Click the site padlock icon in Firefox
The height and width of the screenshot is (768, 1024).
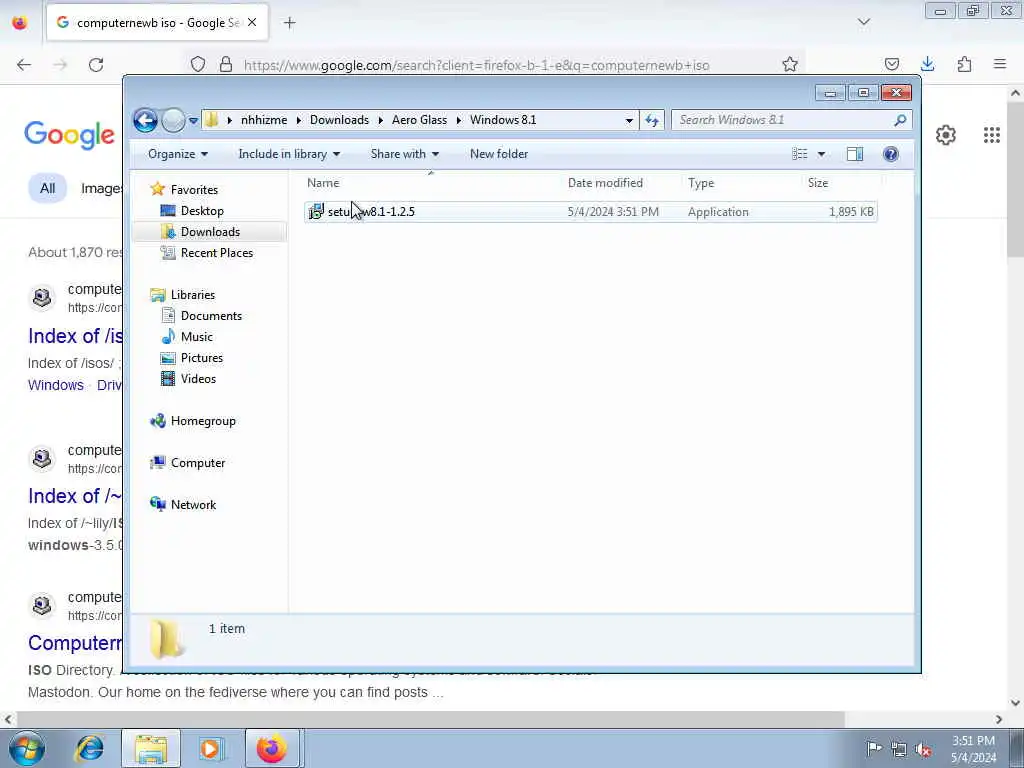pos(226,65)
